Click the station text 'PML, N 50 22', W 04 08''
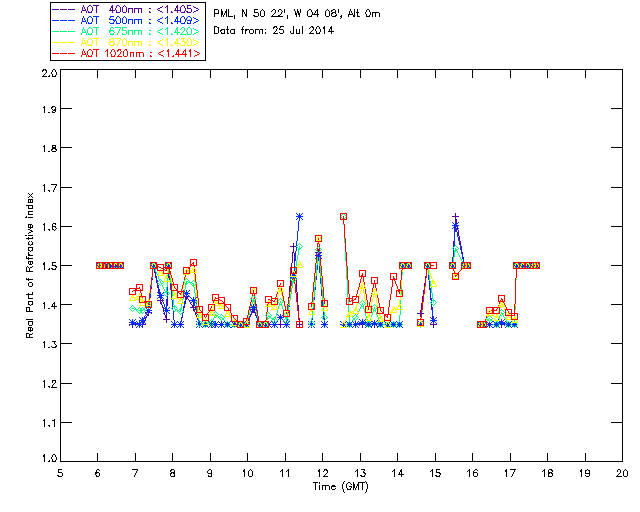 278,14
